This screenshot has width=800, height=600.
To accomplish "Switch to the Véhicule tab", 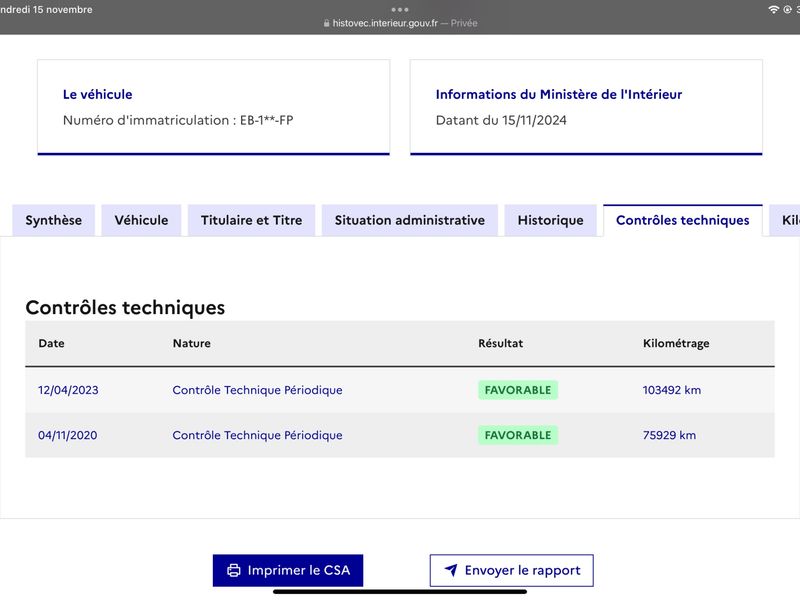I will [141, 220].
